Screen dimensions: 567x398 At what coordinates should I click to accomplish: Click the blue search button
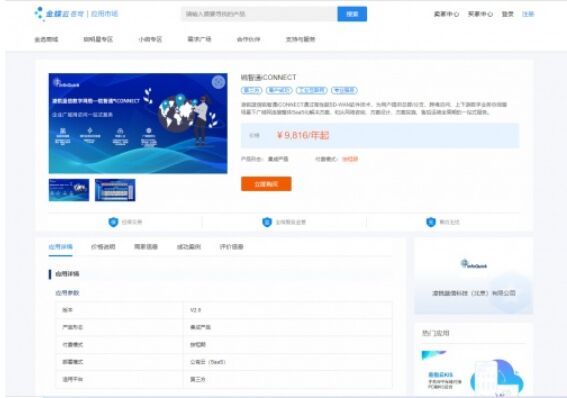(352, 14)
